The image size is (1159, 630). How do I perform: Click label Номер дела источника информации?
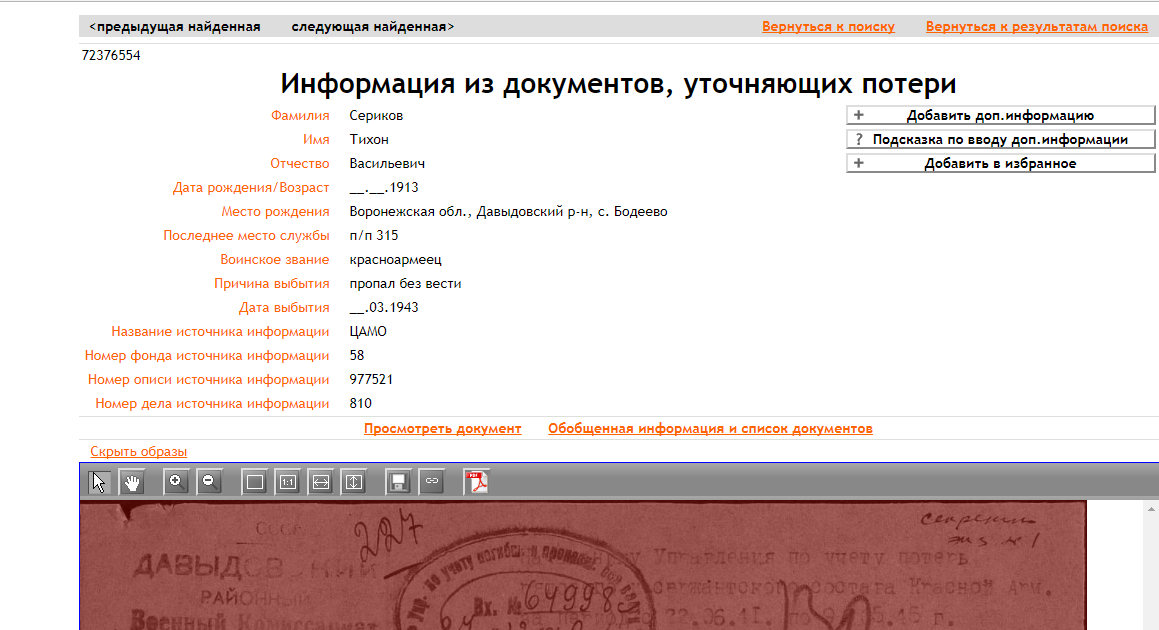[x=212, y=404]
